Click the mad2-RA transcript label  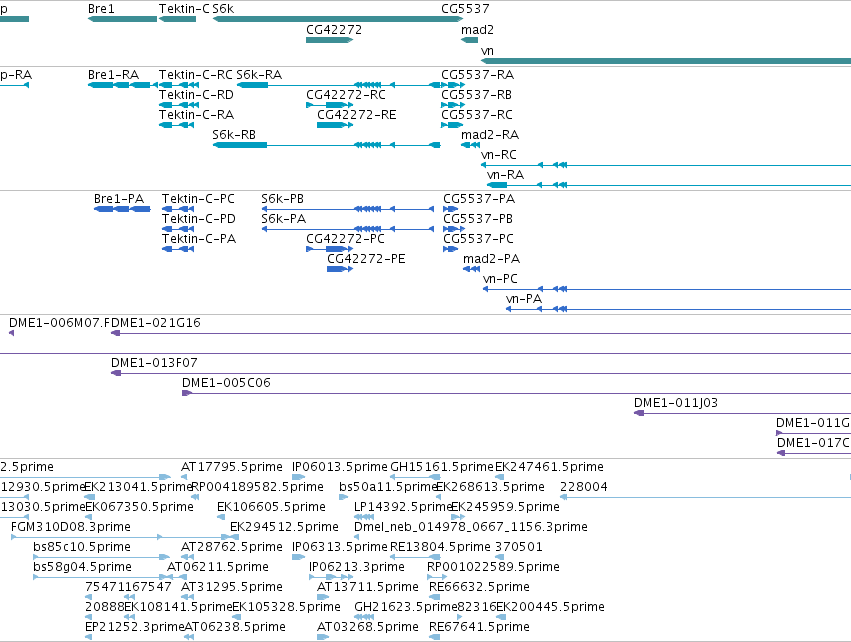coord(490,135)
